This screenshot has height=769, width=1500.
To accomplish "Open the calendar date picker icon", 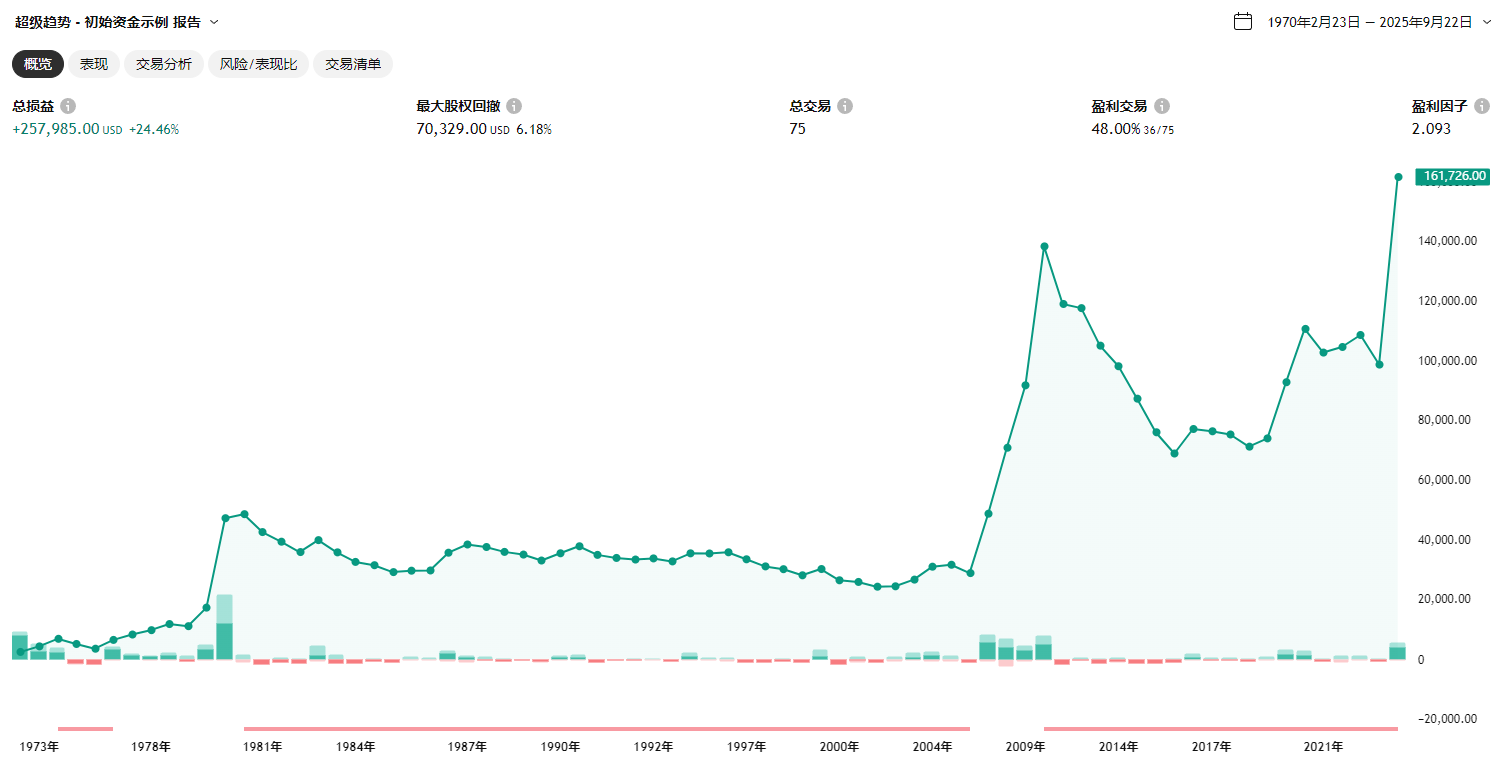I will point(1243,21).
